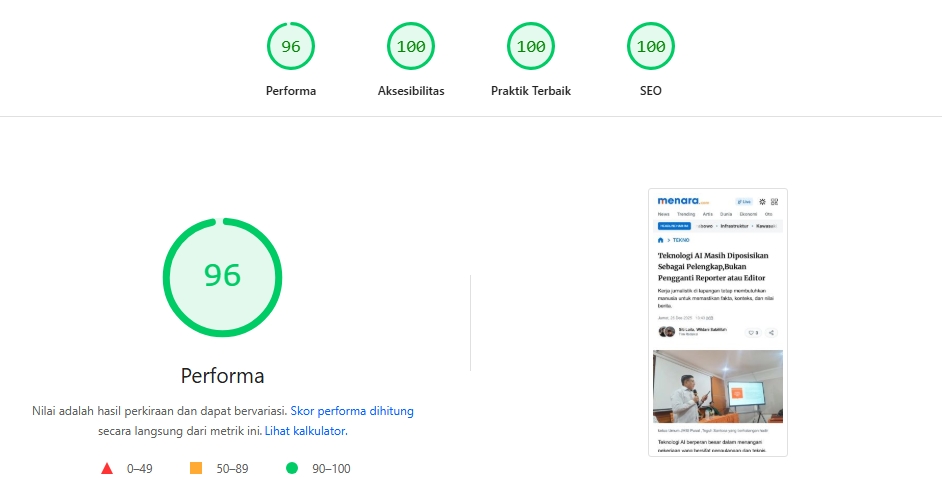Open the Skor performa dihitung link
943x493 pixels.
click(x=352, y=411)
